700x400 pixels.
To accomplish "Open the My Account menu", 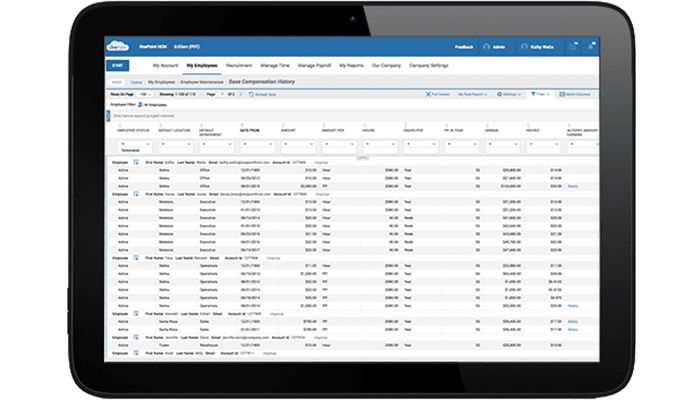I will [165, 66].
